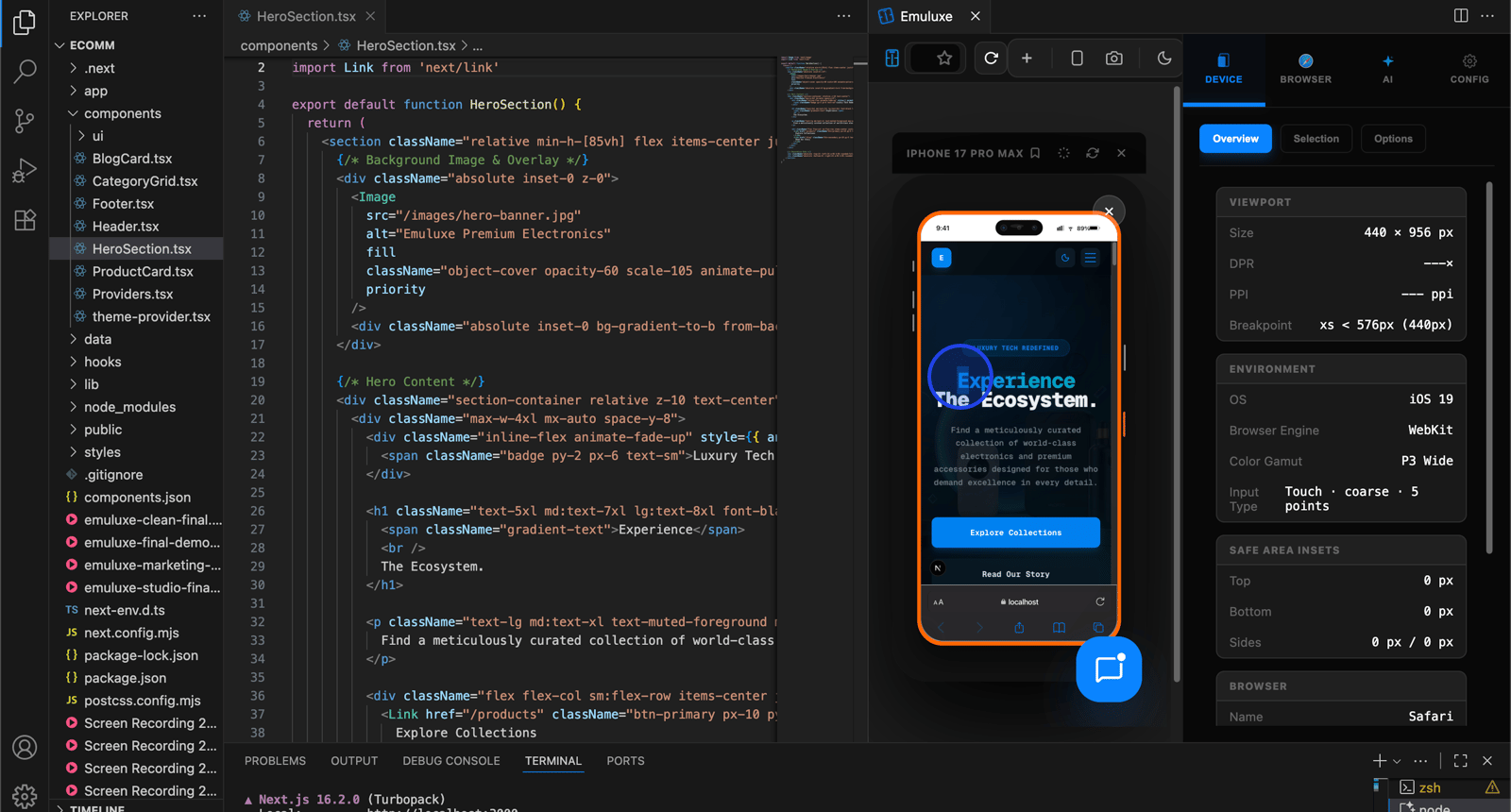Open the DEBUG CONSOLE panel tab
The width and height of the screenshot is (1511, 812).
click(x=450, y=761)
